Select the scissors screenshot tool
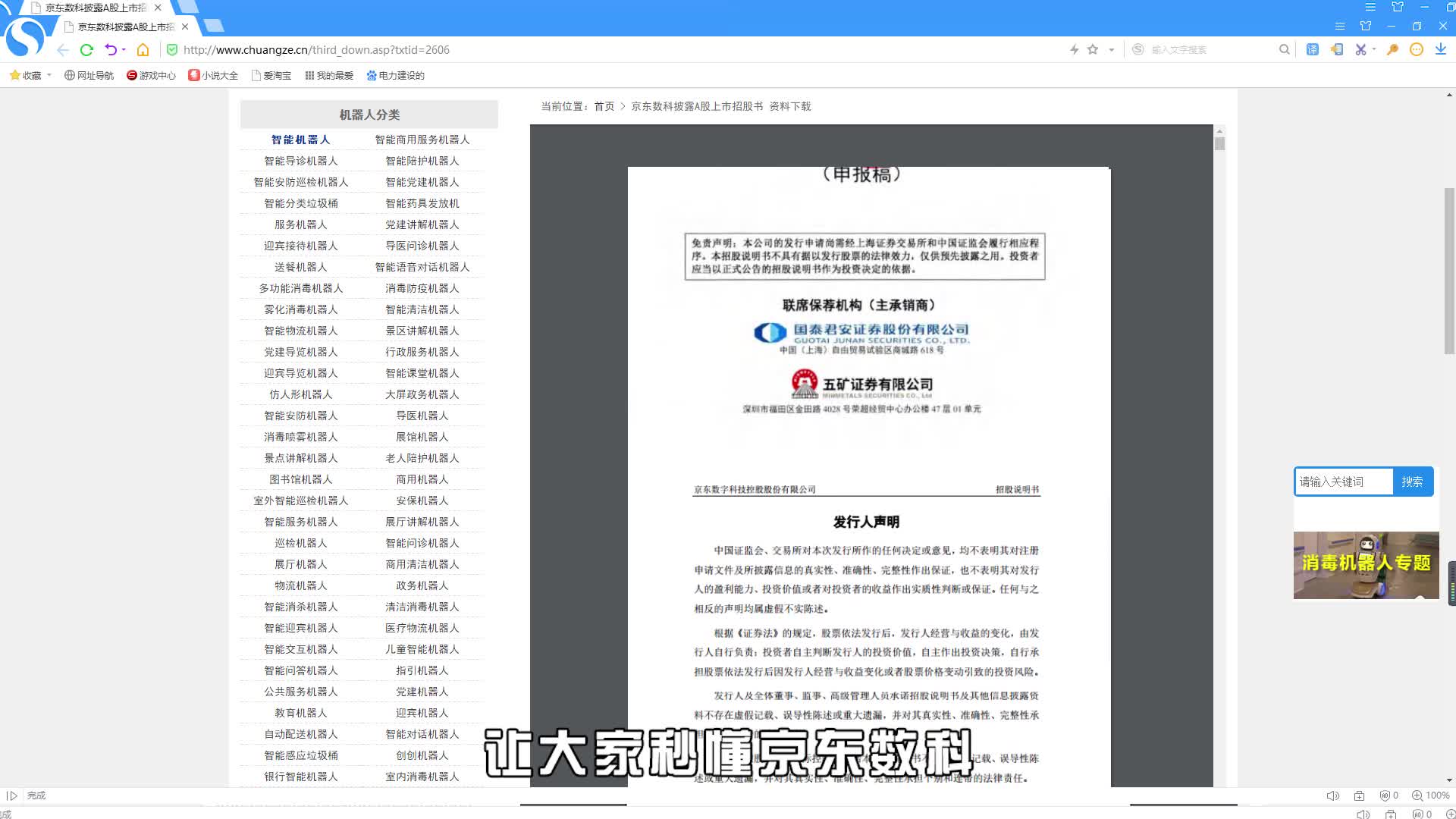The height and width of the screenshot is (819, 1456). (1360, 50)
